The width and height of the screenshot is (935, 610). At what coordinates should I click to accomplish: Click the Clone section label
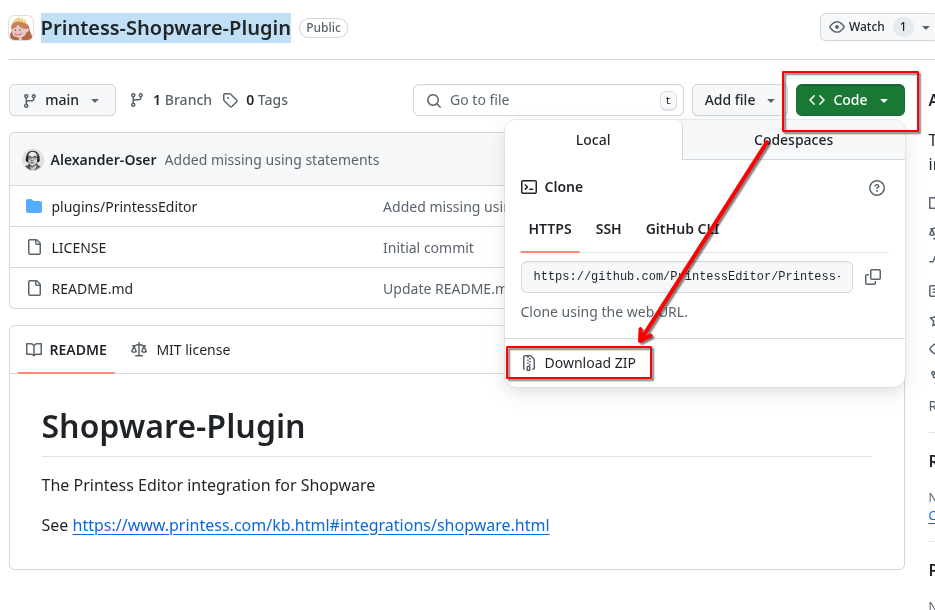(564, 187)
